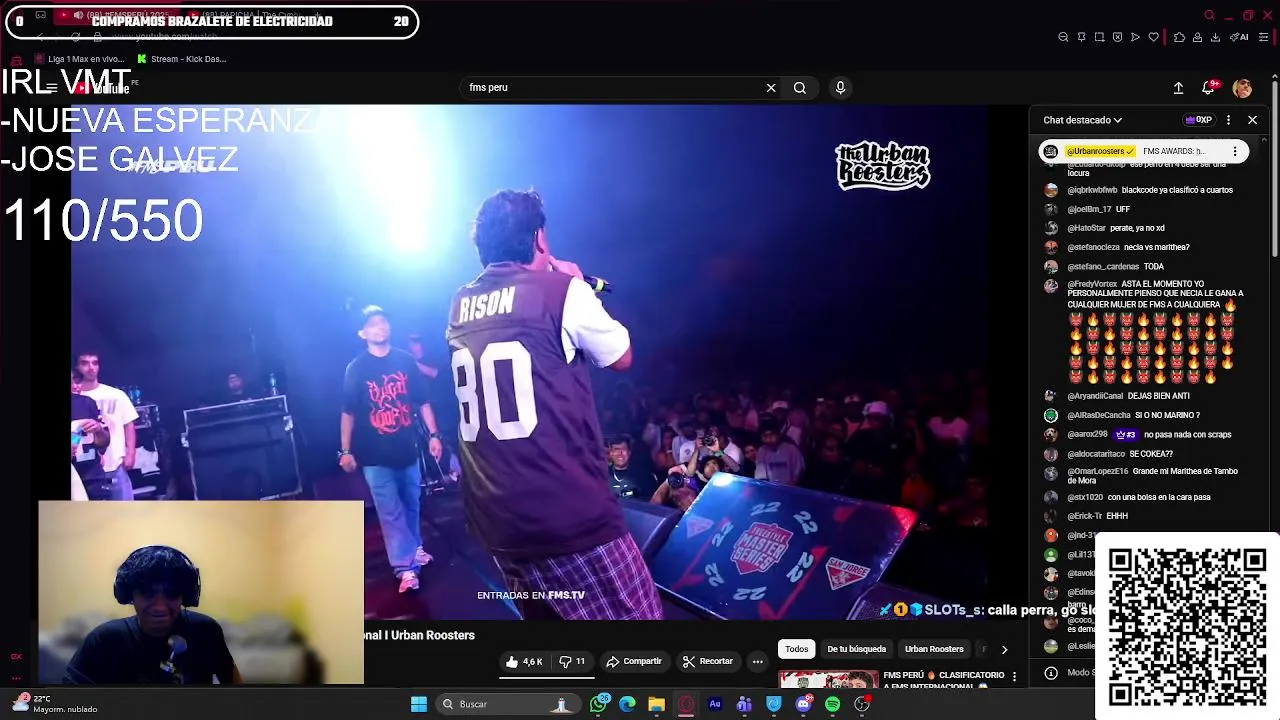Open more video actions three-dot button
Screen dimensions: 1280x720
tap(757, 662)
